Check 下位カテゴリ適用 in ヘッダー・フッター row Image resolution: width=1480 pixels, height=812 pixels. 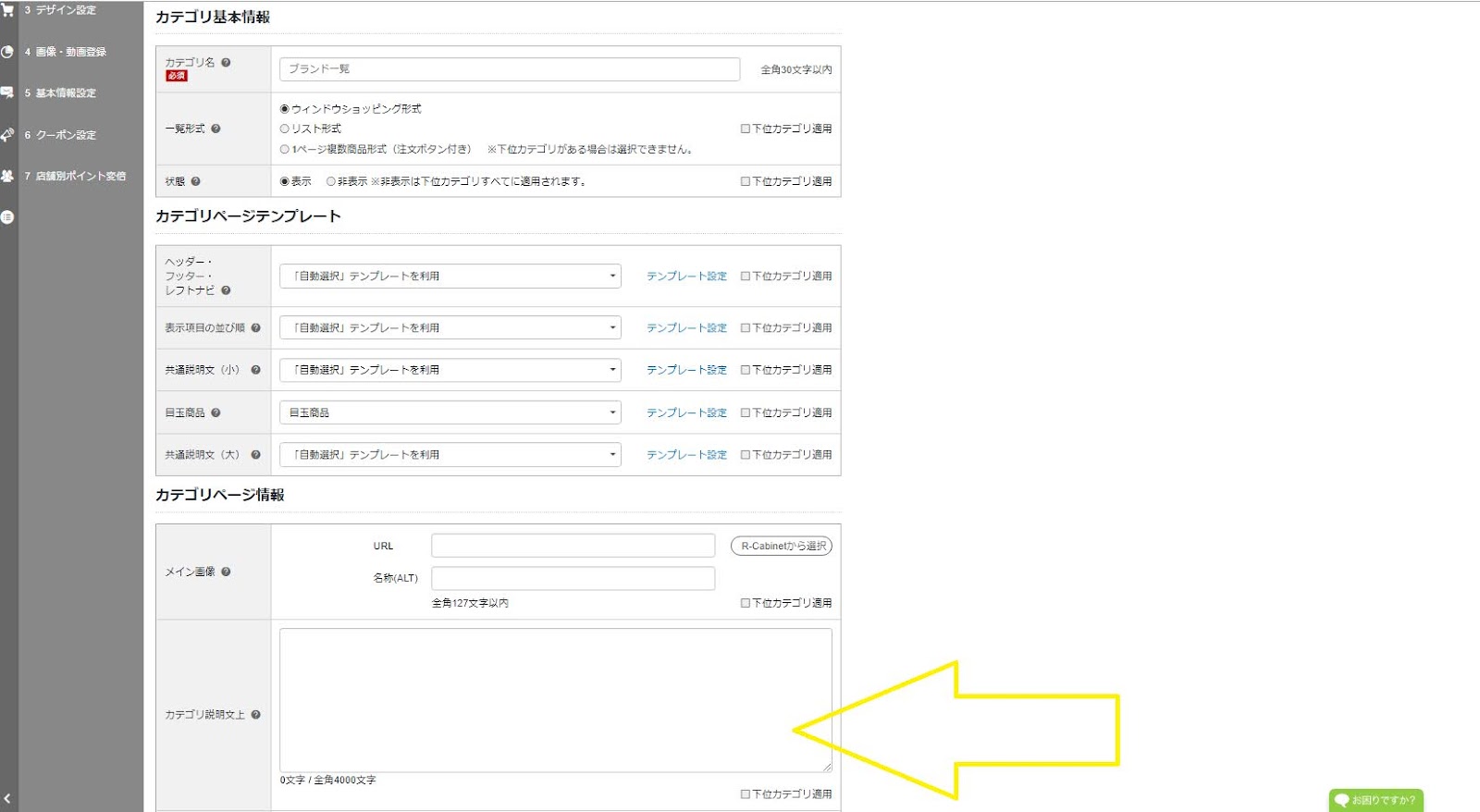click(746, 276)
